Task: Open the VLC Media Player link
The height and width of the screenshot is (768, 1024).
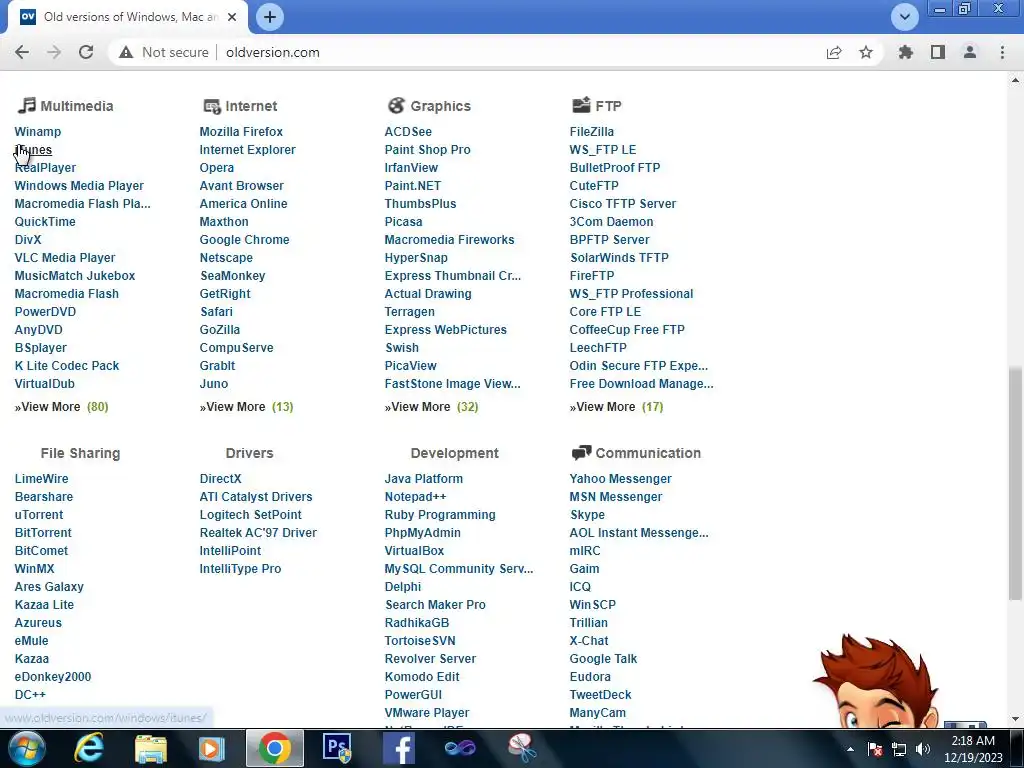Action: 65,257
